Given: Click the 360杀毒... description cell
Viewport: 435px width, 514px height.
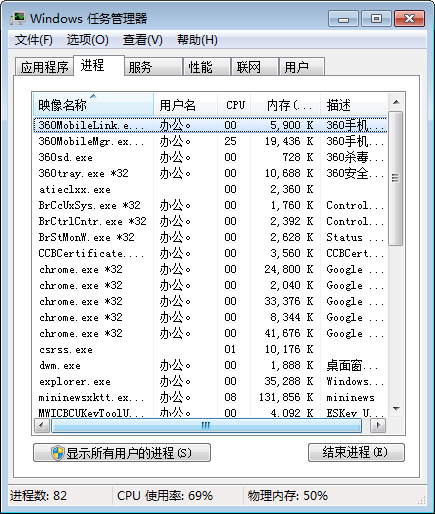Looking at the screenshot, I should point(355,157).
